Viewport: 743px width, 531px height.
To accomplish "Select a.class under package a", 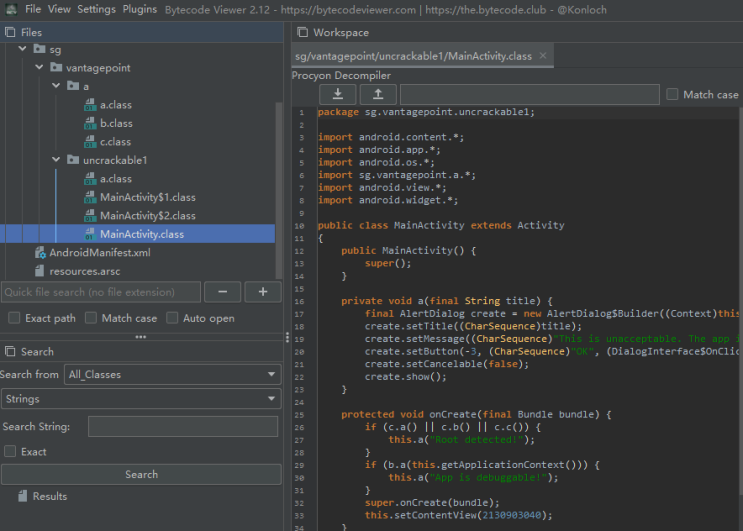I will (116, 105).
